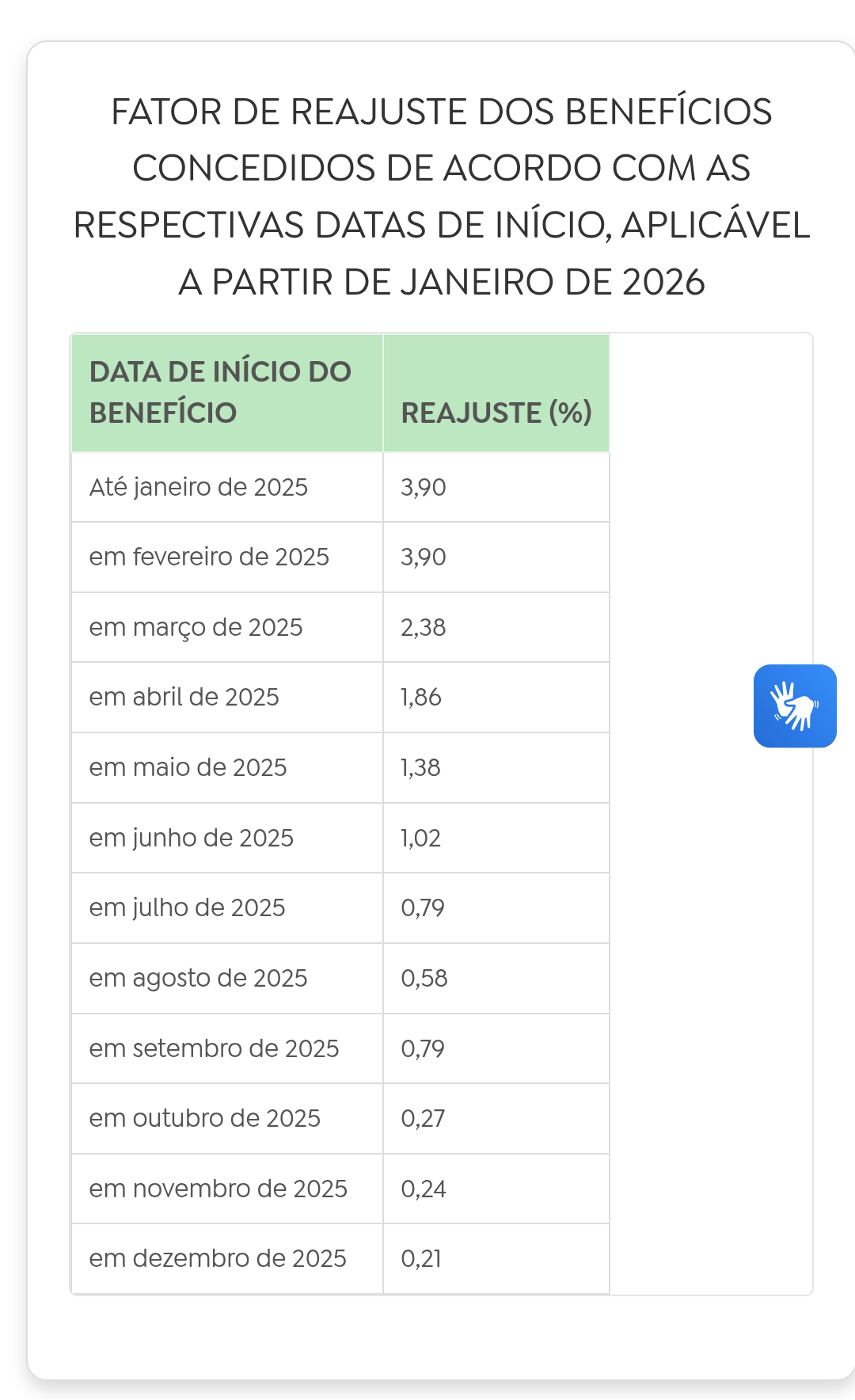855x1400 pixels.
Task: Select the 'em setembro de 2025' cell
Action: 214,1048
